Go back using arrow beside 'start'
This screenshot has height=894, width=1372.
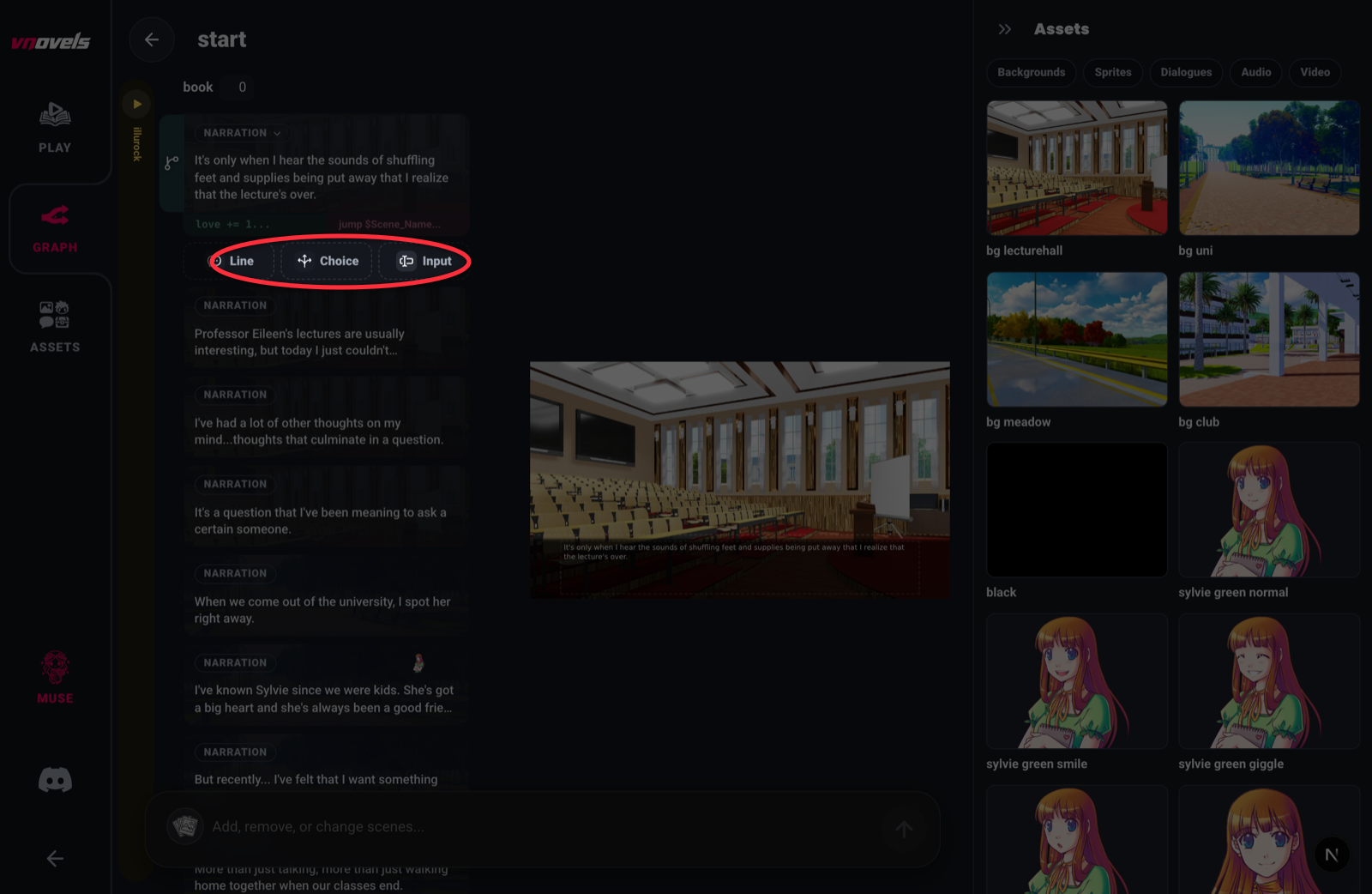point(152,39)
